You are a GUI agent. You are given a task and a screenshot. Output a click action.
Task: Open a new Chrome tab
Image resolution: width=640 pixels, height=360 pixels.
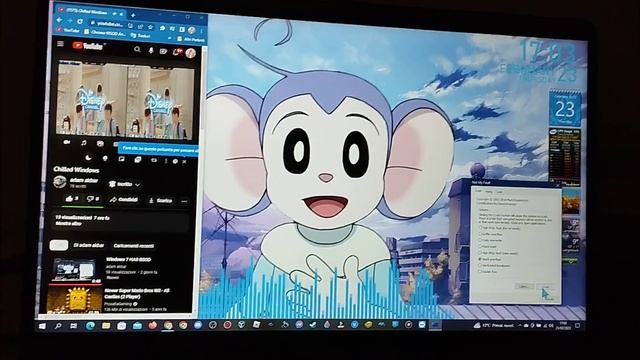pyautogui.click(x=133, y=16)
